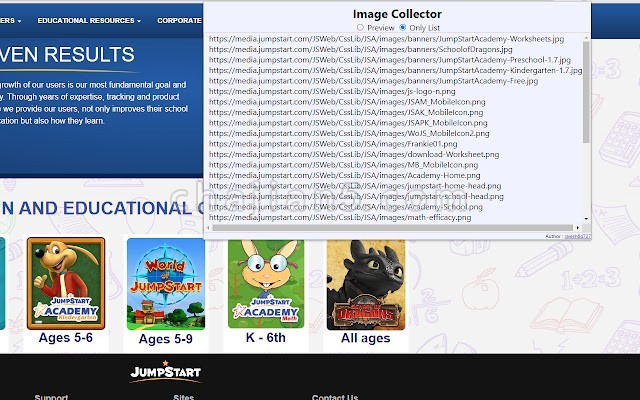Click the All ages label

(366, 338)
